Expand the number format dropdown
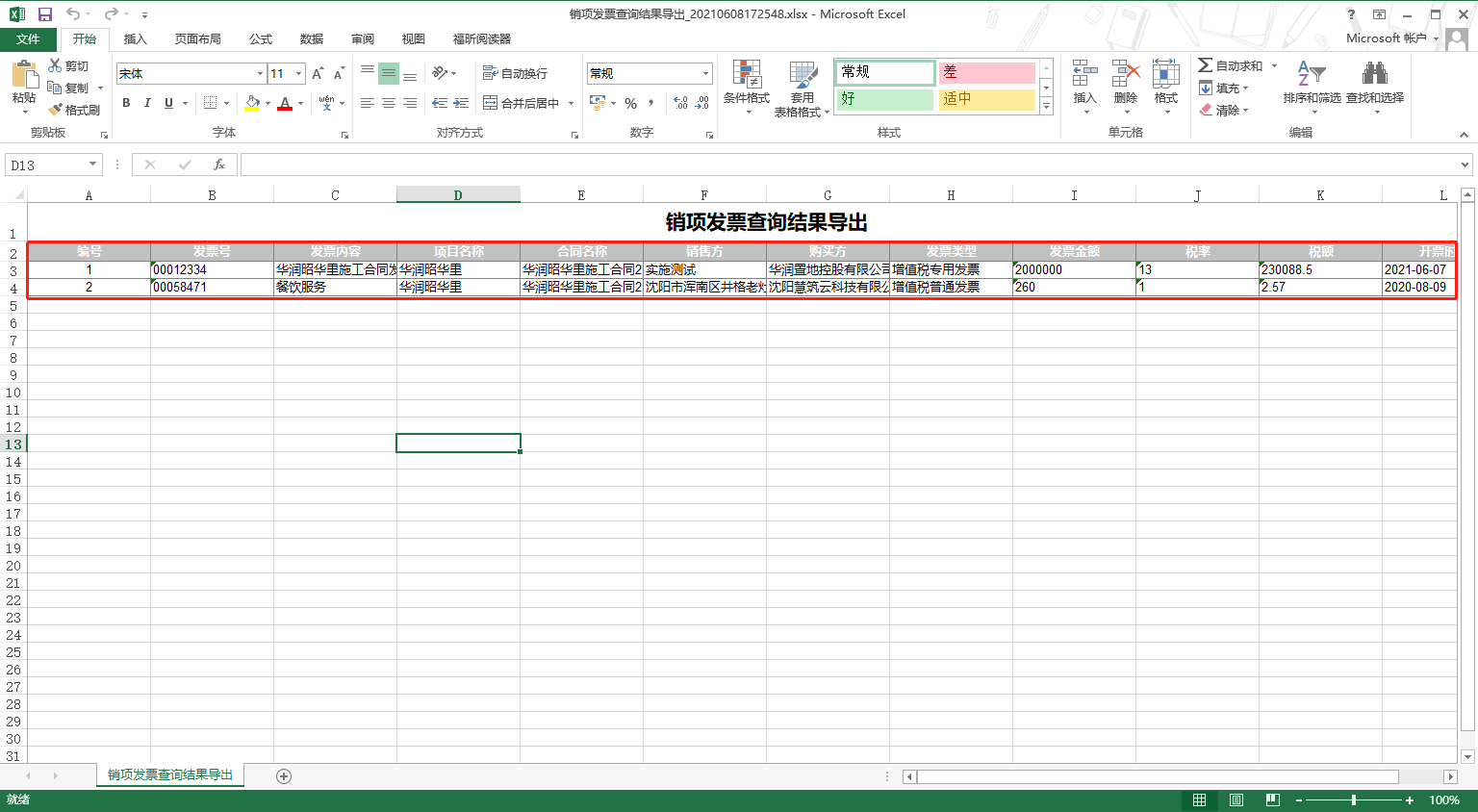Image resolution: width=1478 pixels, height=812 pixels. click(x=705, y=74)
